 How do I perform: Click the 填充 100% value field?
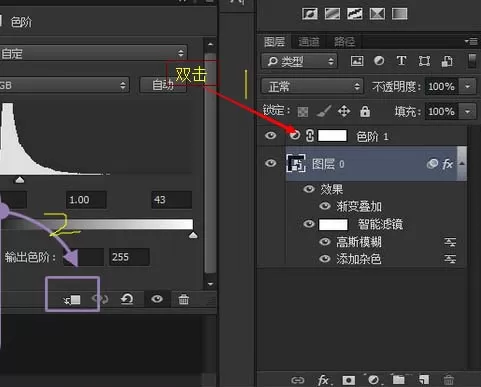click(x=442, y=111)
